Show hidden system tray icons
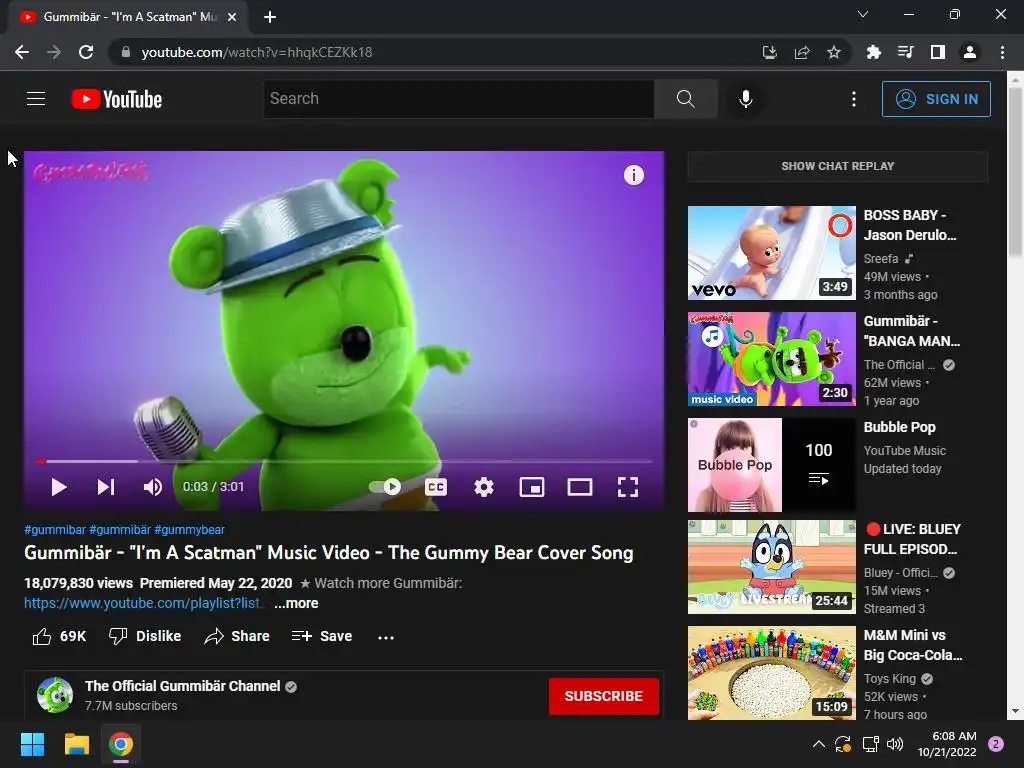 [818, 744]
